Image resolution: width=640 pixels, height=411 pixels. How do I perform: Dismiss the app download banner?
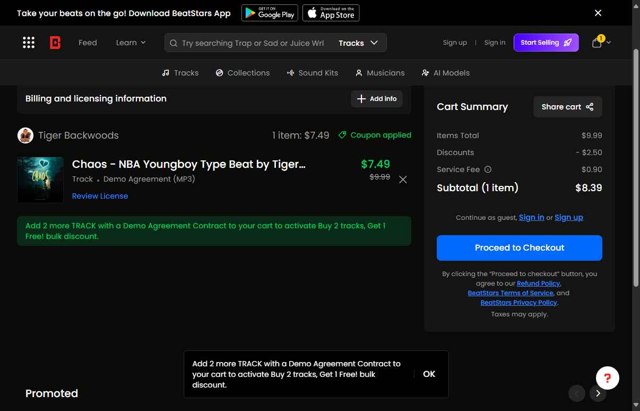[598, 13]
